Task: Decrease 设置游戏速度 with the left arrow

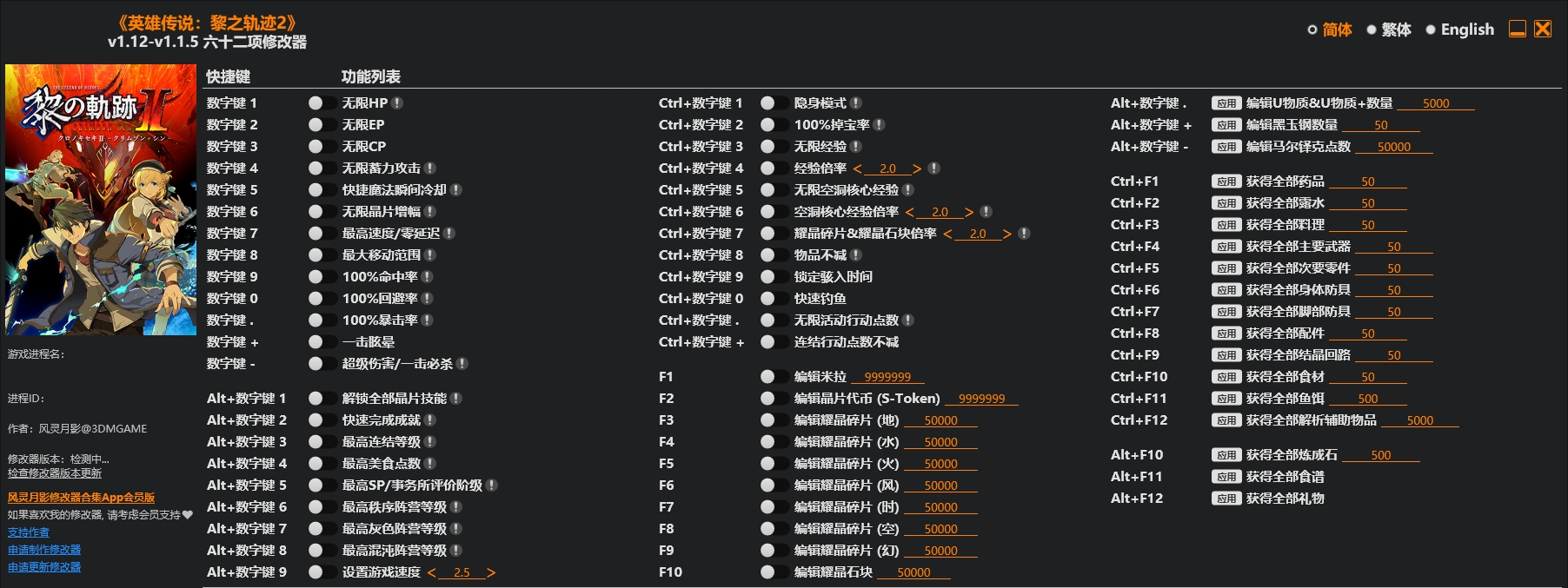Action: click(432, 572)
